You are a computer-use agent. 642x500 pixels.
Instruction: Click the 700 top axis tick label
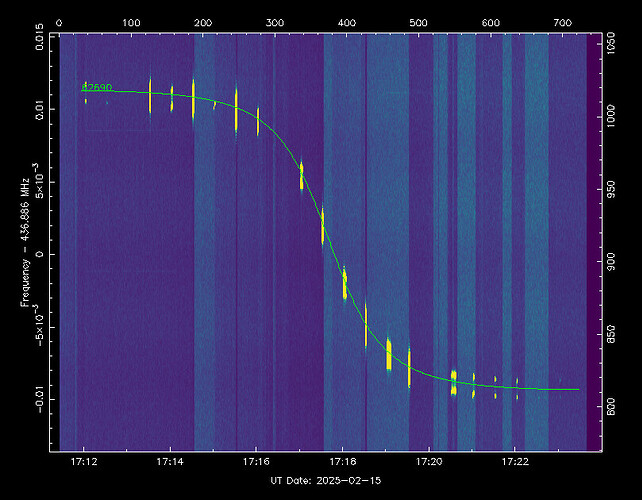pyautogui.click(x=563, y=21)
